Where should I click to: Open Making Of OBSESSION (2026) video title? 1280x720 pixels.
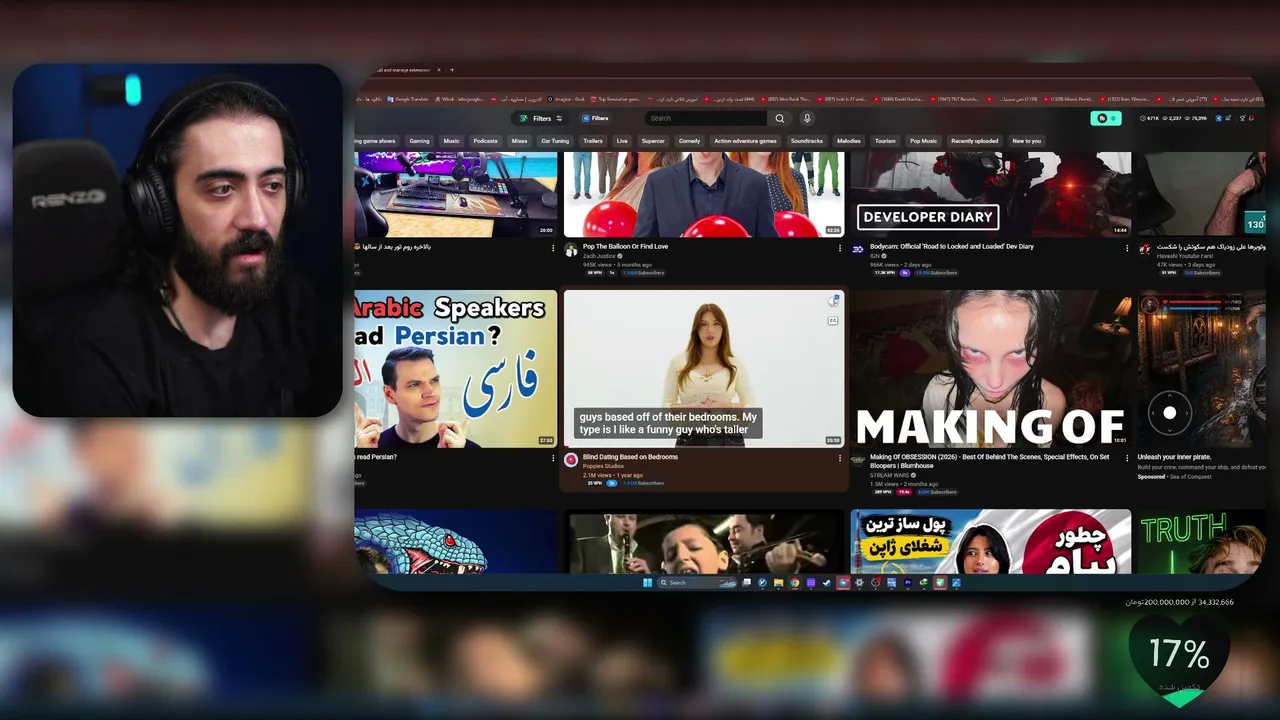(989, 461)
